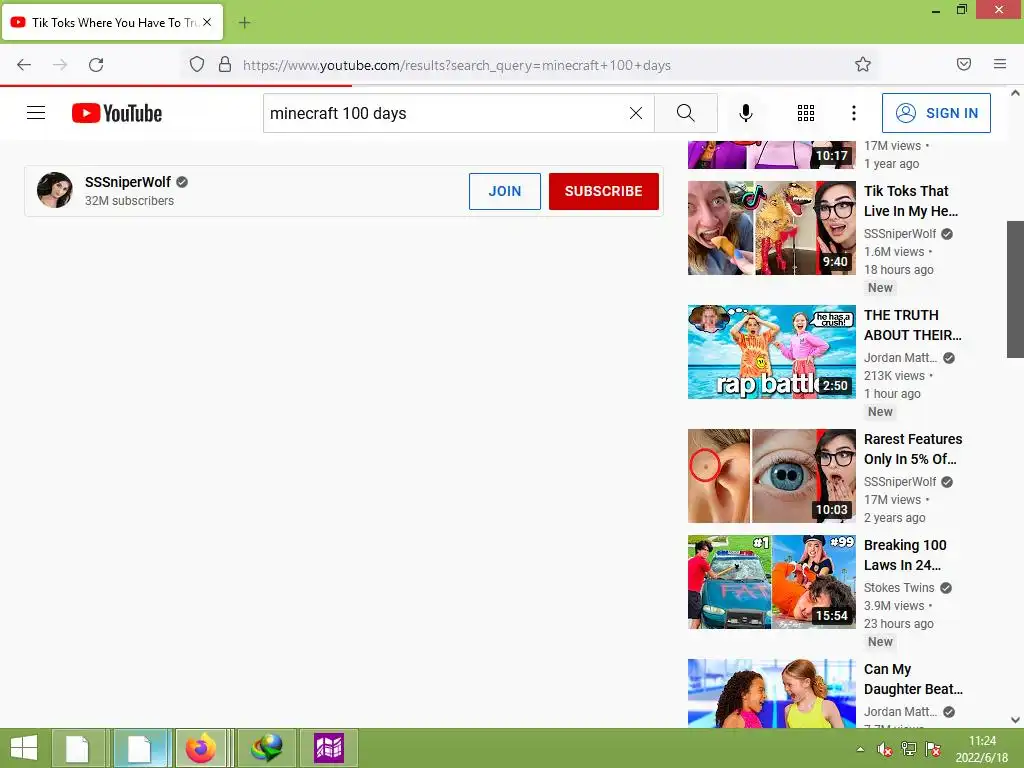The image size is (1024, 768).
Task: Click the network tray icon
Action: 908,749
